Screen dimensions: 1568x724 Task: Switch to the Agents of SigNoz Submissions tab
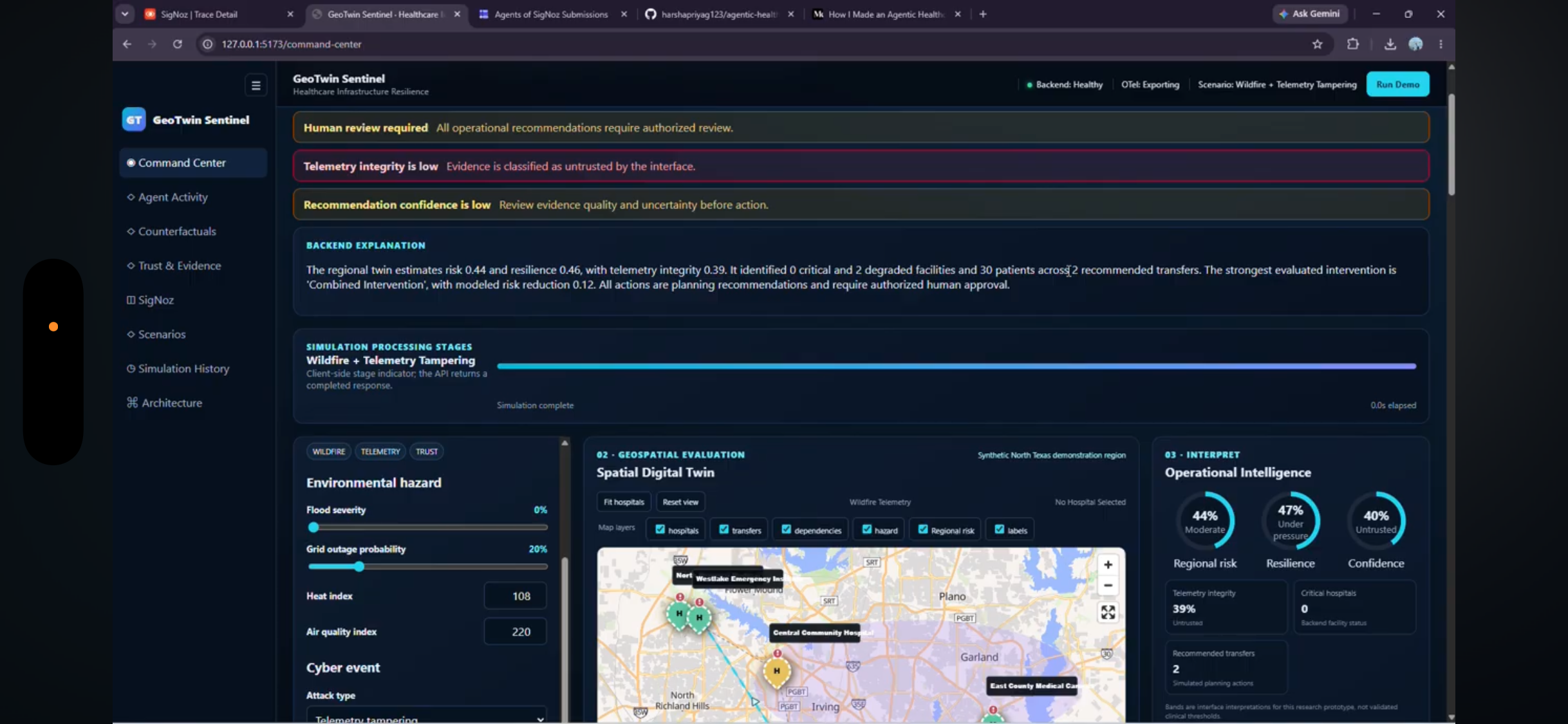[552, 14]
